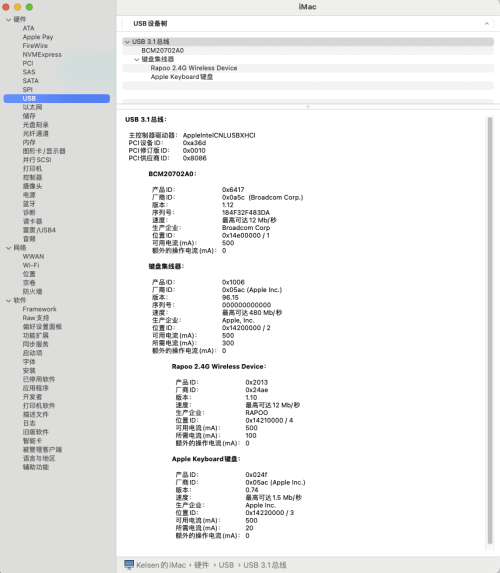This screenshot has height=573, width=500.
Task: Click 硬件 in the bottom path bar
Action: pos(201,565)
